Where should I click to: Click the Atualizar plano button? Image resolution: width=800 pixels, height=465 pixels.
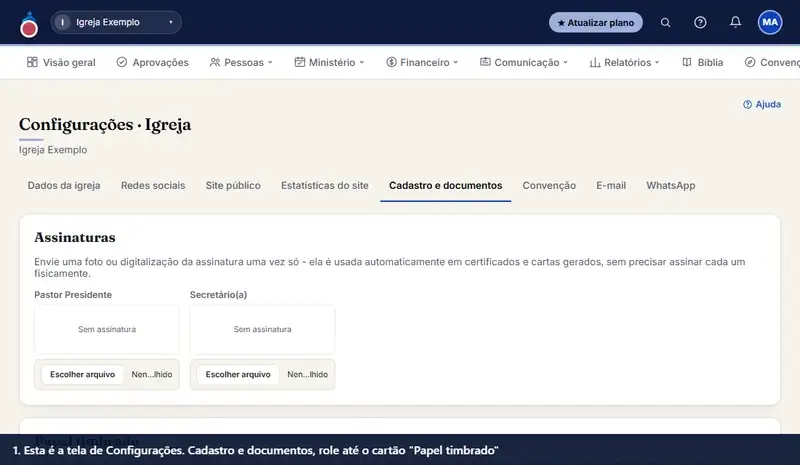tap(595, 22)
